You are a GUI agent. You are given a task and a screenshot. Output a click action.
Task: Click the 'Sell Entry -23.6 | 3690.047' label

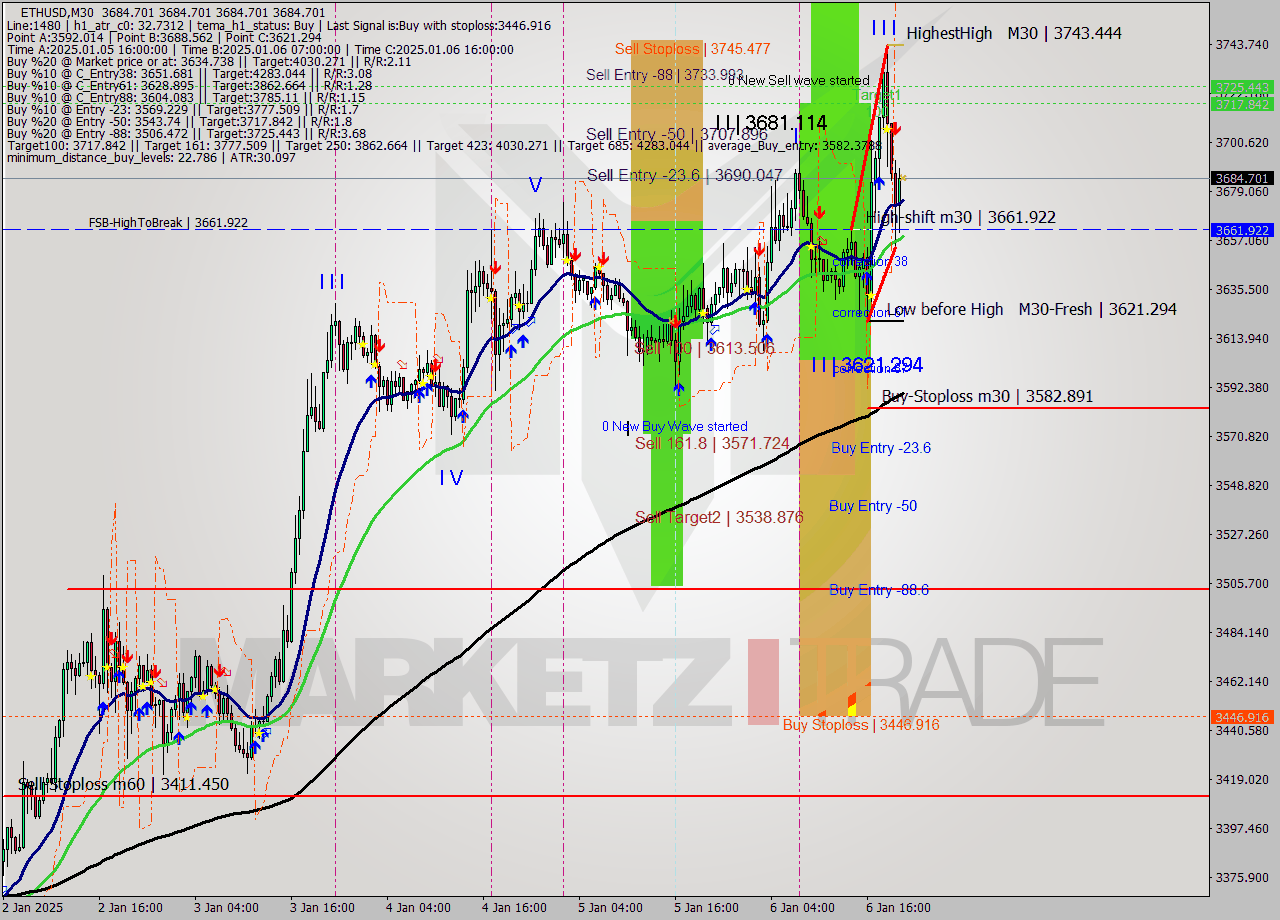[684, 175]
